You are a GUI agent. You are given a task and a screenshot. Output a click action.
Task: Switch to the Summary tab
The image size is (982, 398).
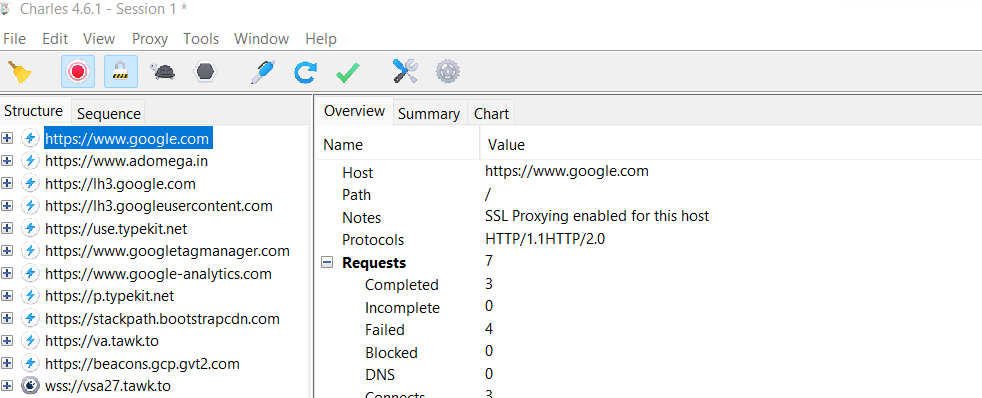point(429,114)
